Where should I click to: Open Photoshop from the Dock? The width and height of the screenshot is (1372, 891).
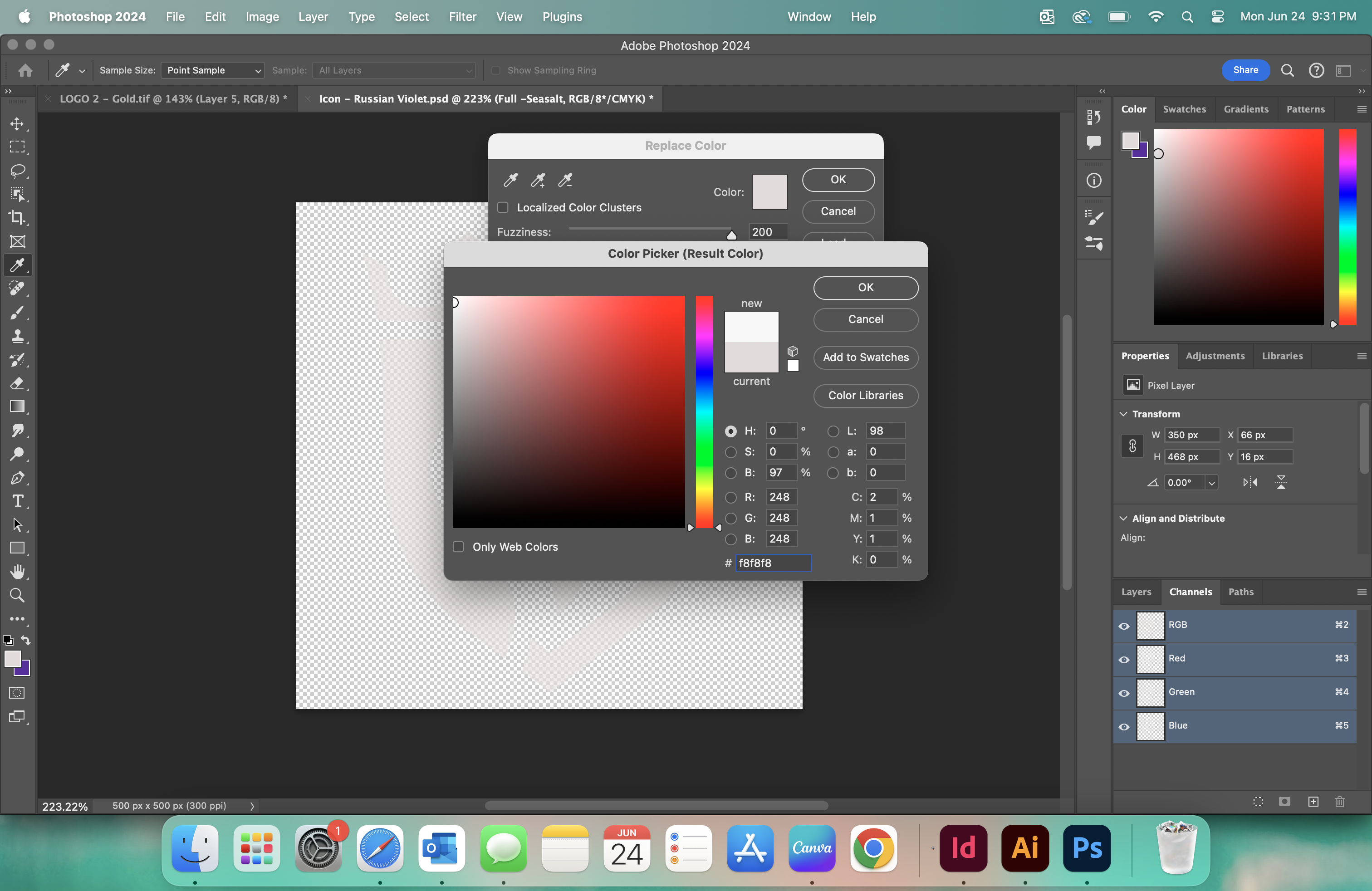click(x=1086, y=848)
